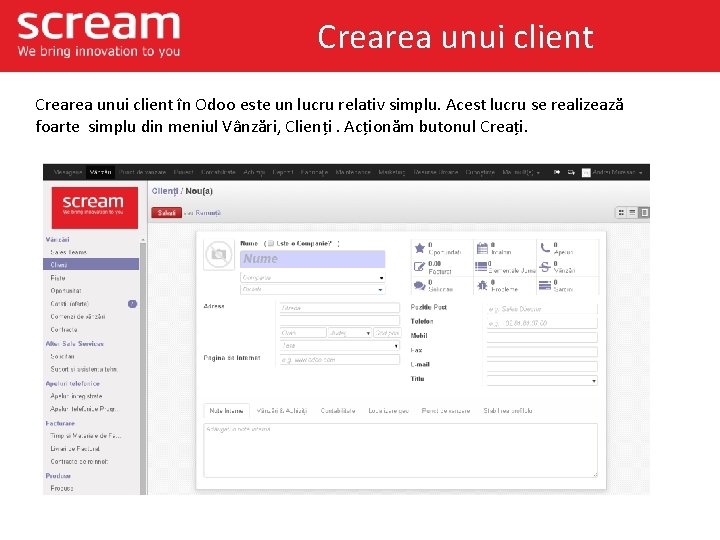Viewport: 720px width, 540px height.
Task: Click the contact photo placeholder camera icon
Action: 219,254
